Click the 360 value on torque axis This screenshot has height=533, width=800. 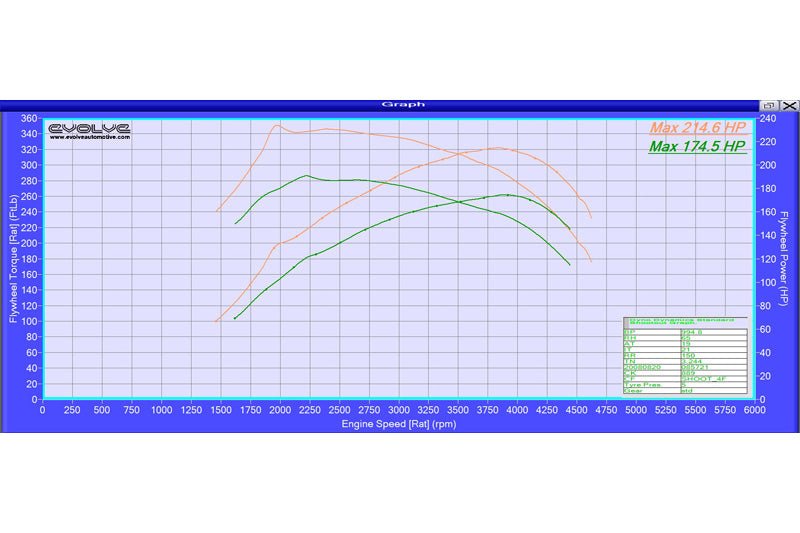pos(28,118)
